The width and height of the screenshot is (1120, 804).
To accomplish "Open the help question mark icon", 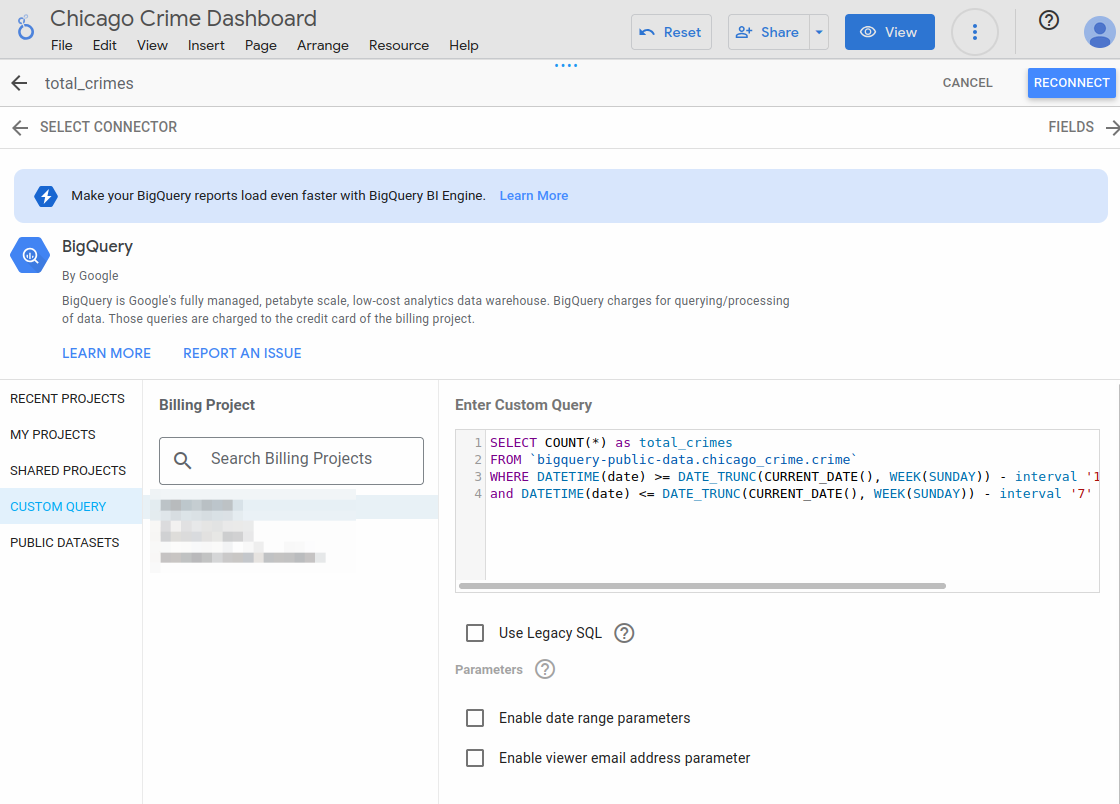I will [1049, 20].
